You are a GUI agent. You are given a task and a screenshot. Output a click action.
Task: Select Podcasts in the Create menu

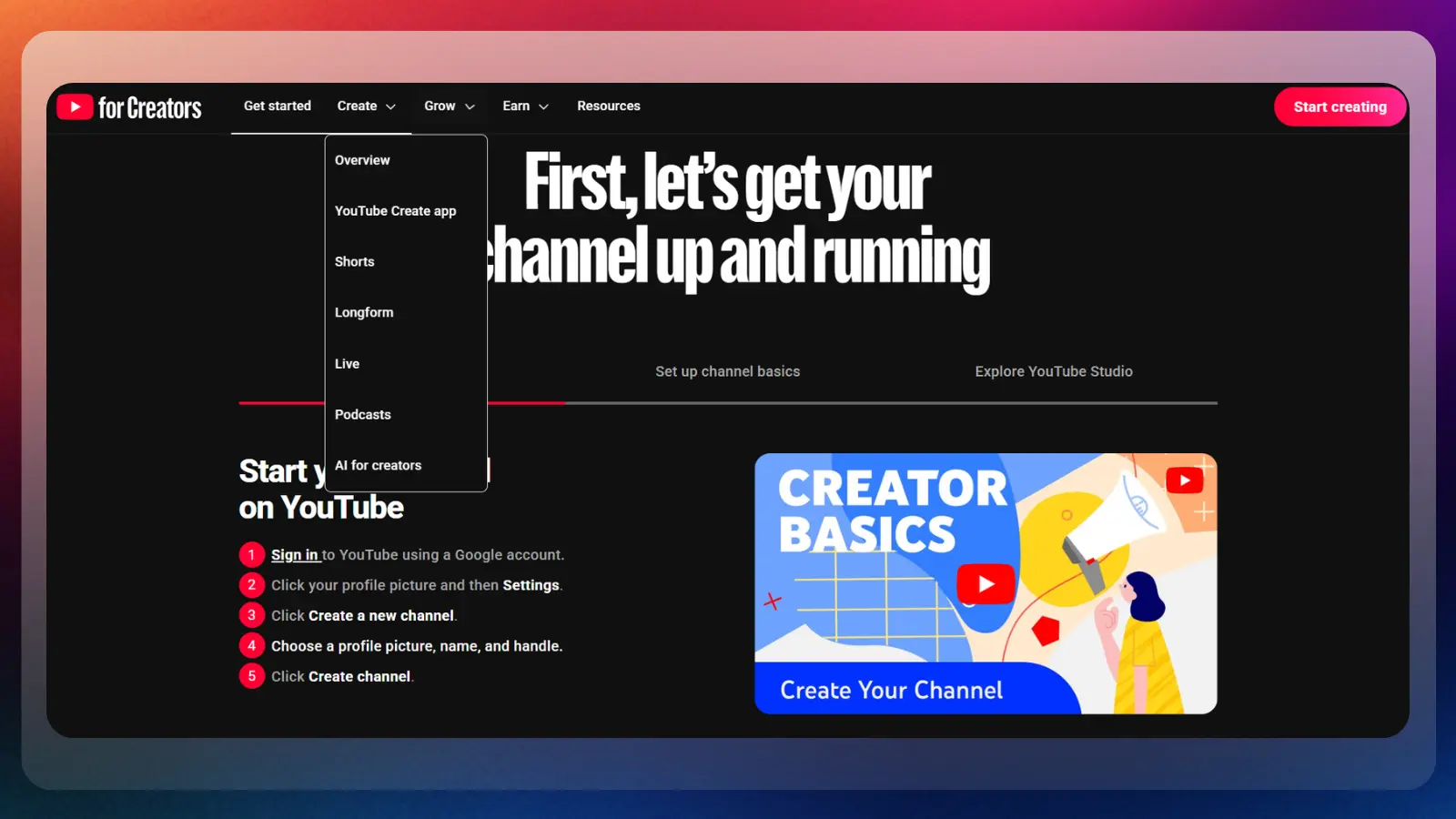[x=362, y=415]
